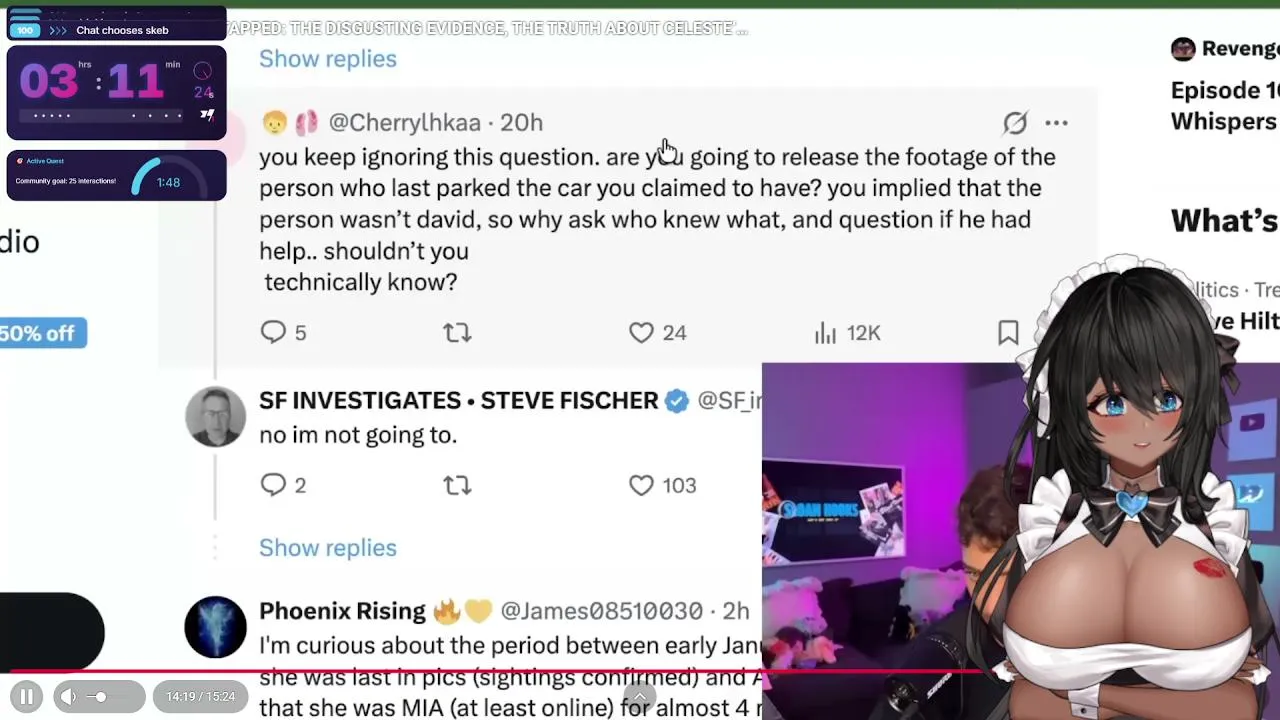Open SF Investigates Steve Fischer's profile picture
The width and height of the screenshot is (1280, 720).
[215, 416]
